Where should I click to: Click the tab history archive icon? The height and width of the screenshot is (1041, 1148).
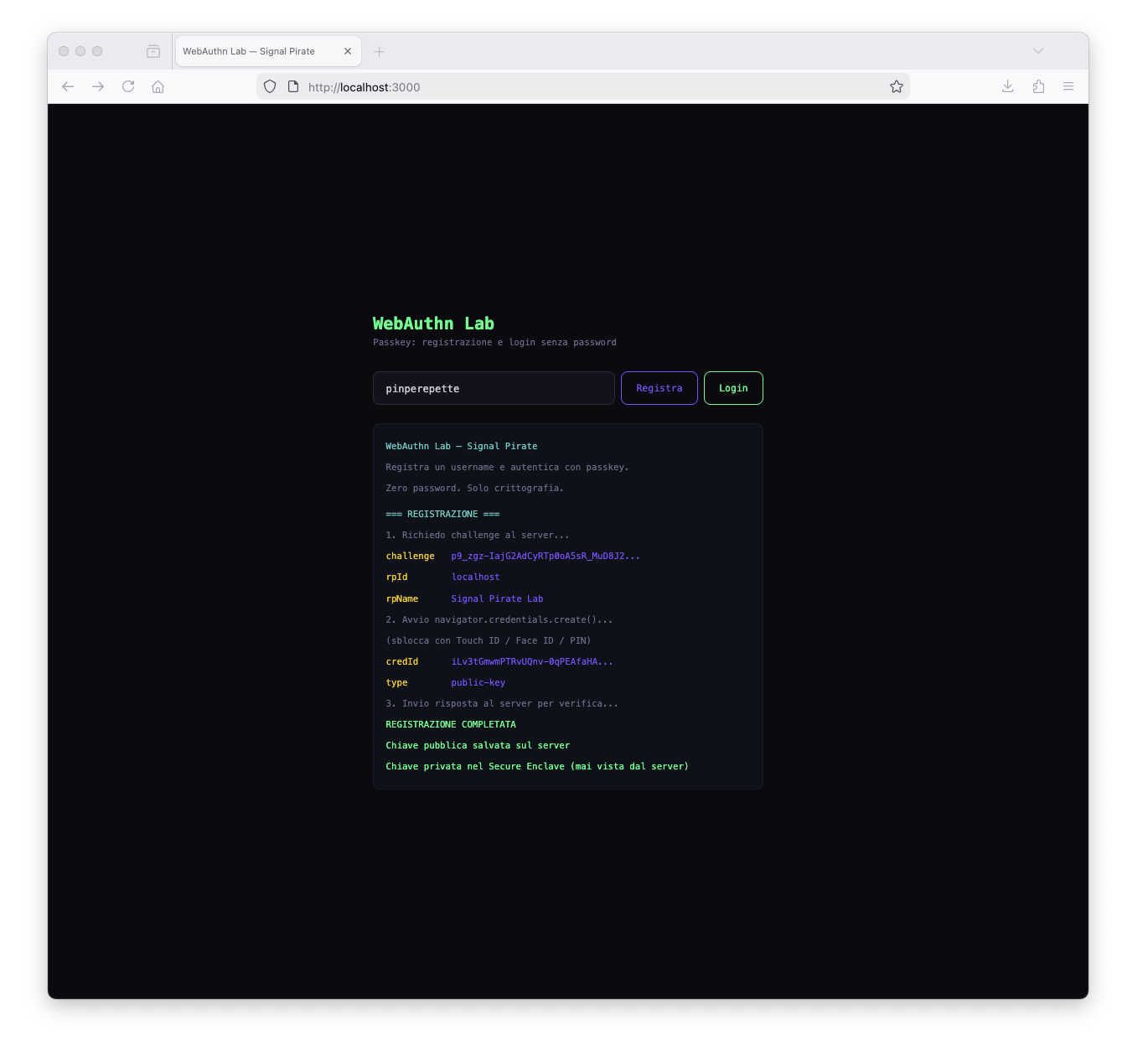coord(153,50)
